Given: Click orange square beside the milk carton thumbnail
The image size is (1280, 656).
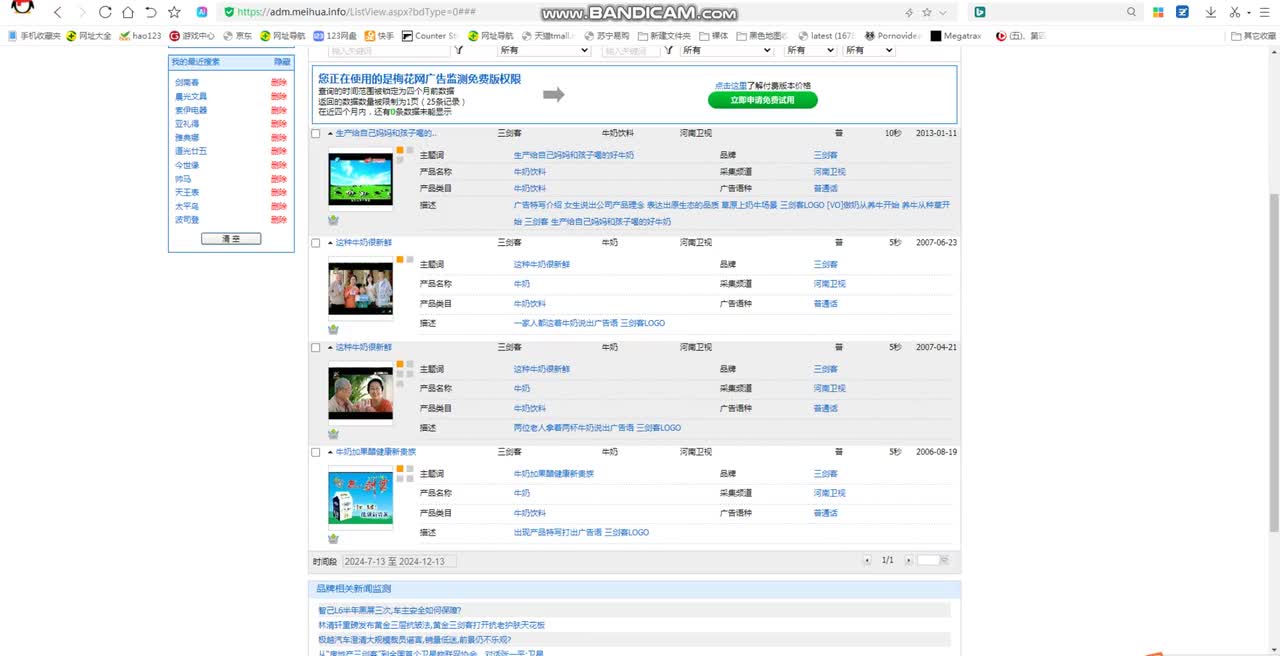Looking at the screenshot, I should click(400, 469).
